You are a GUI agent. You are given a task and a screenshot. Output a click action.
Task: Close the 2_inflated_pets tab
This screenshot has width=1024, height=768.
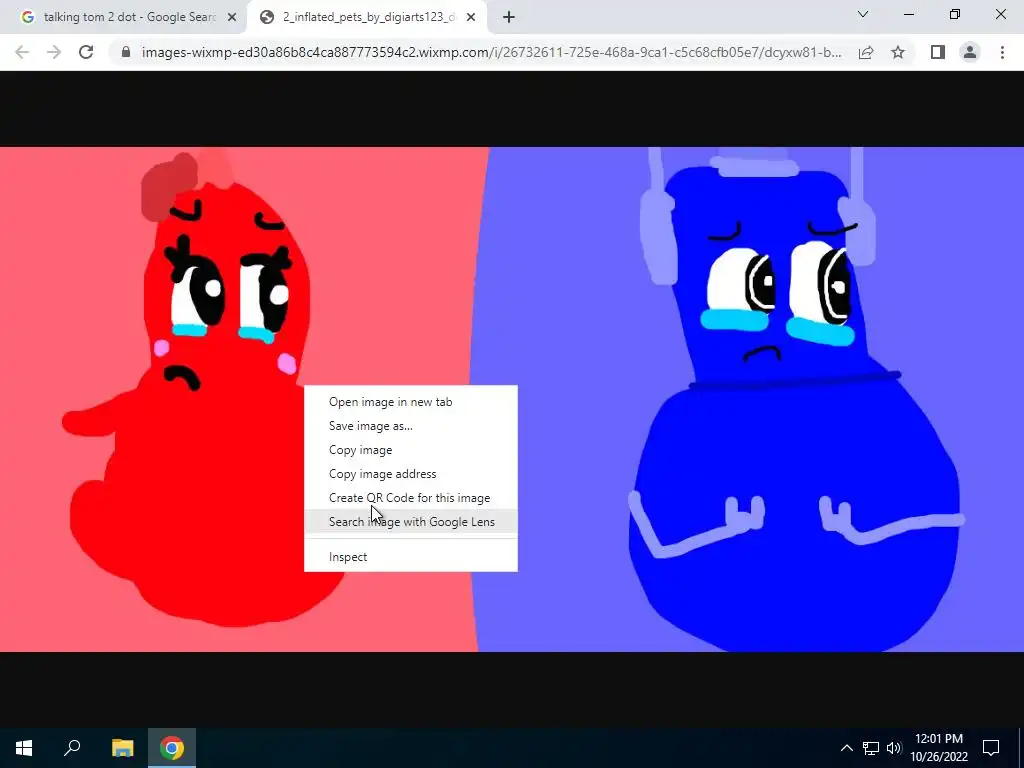click(x=471, y=17)
